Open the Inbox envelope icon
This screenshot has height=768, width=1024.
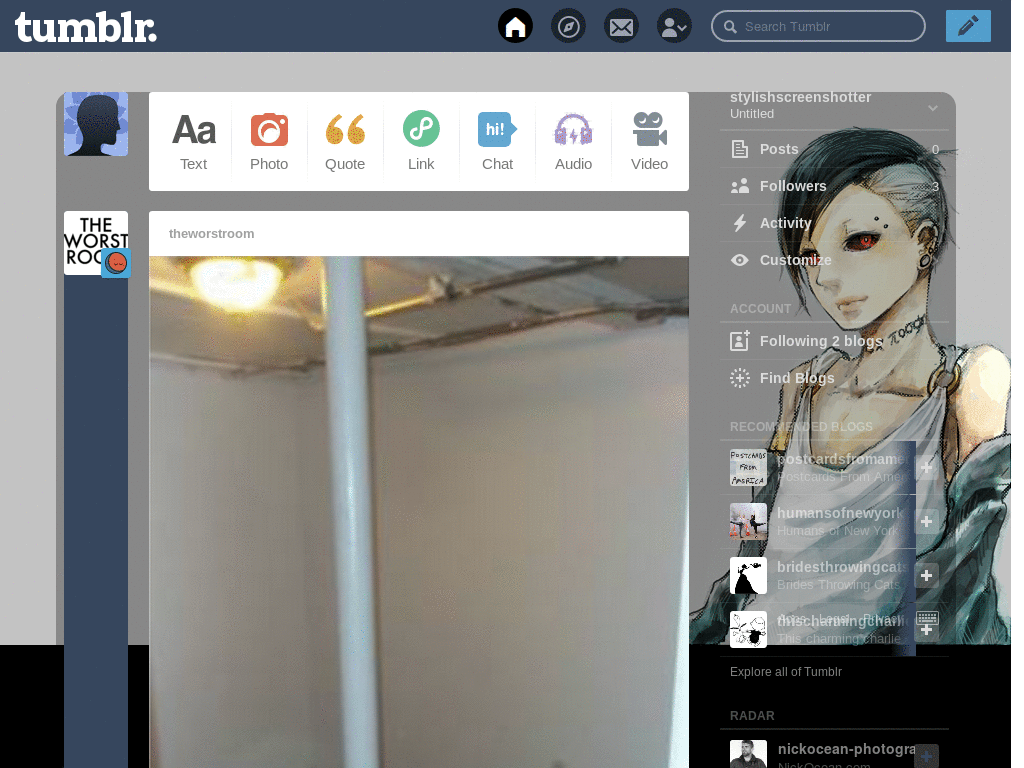pos(621,27)
